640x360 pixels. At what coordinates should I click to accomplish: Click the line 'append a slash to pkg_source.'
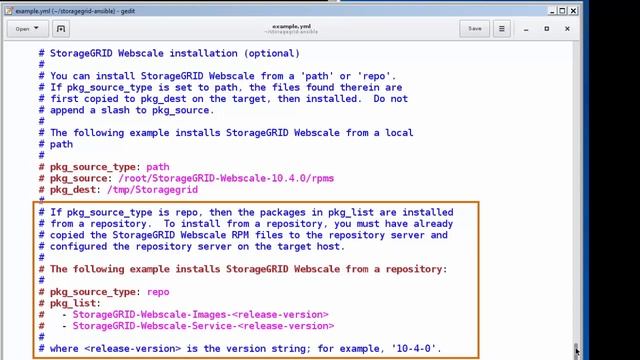pyautogui.click(x=127, y=110)
